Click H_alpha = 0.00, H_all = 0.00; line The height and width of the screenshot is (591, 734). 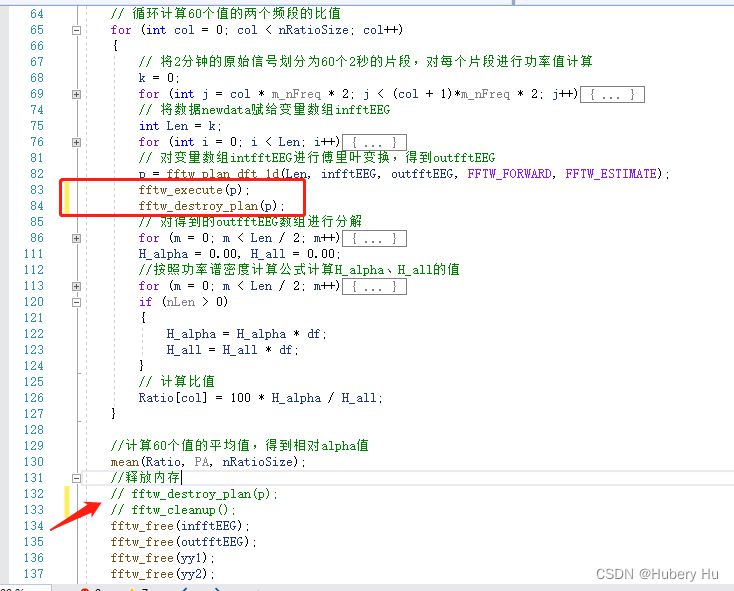[240, 254]
